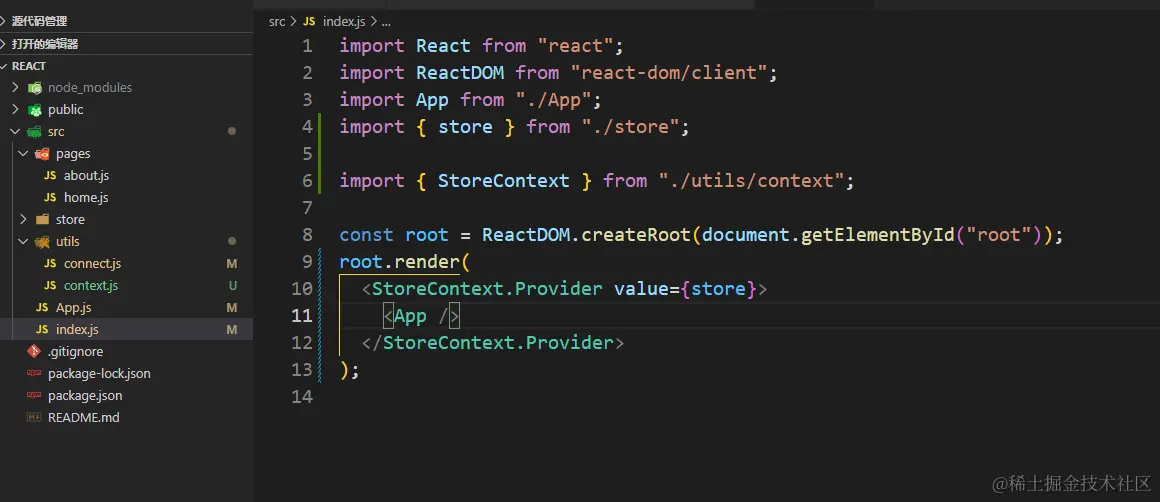Click the public folder icon
The image size is (1160, 502).
click(35, 109)
